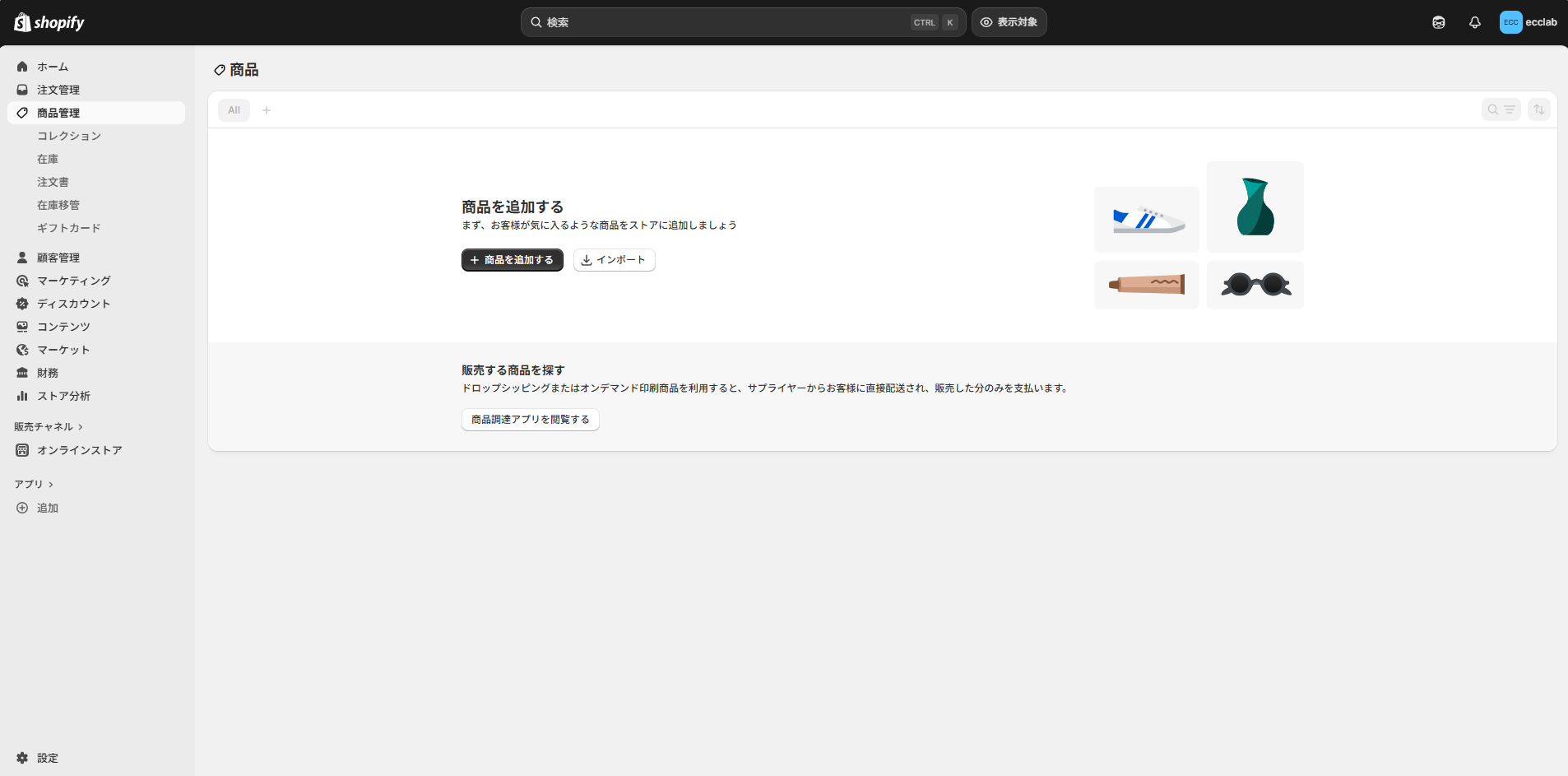
Task: Click the search and filter icon button
Action: [x=1501, y=109]
